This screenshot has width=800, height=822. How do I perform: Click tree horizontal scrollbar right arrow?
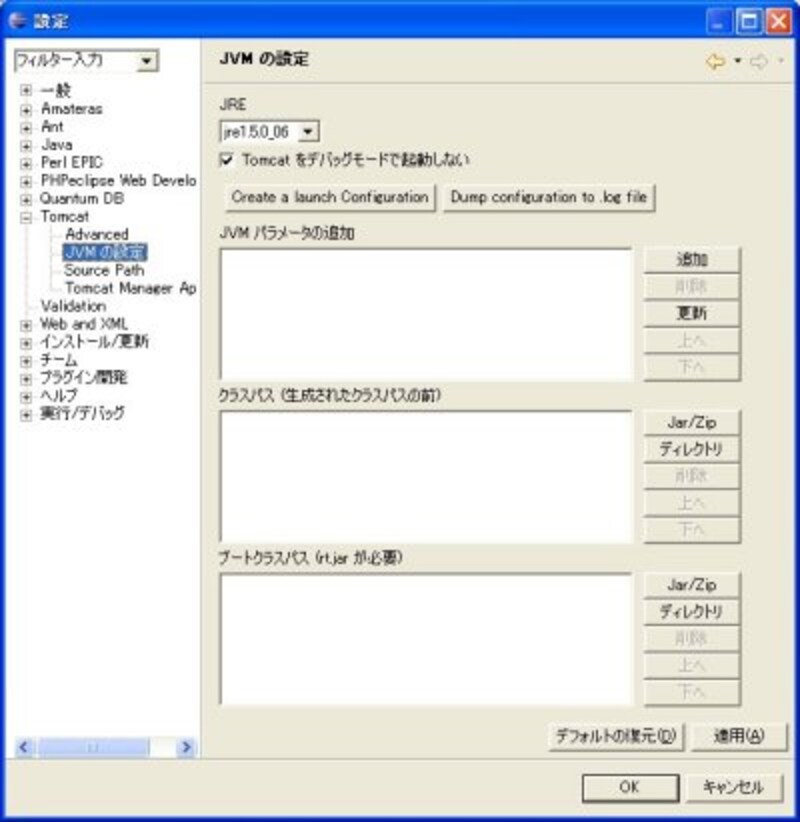(186, 747)
